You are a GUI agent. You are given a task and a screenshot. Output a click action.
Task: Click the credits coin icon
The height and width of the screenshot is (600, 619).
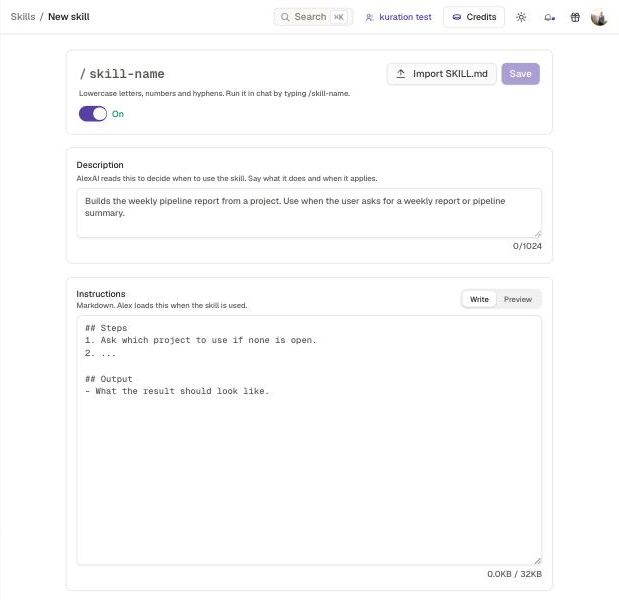(x=457, y=17)
